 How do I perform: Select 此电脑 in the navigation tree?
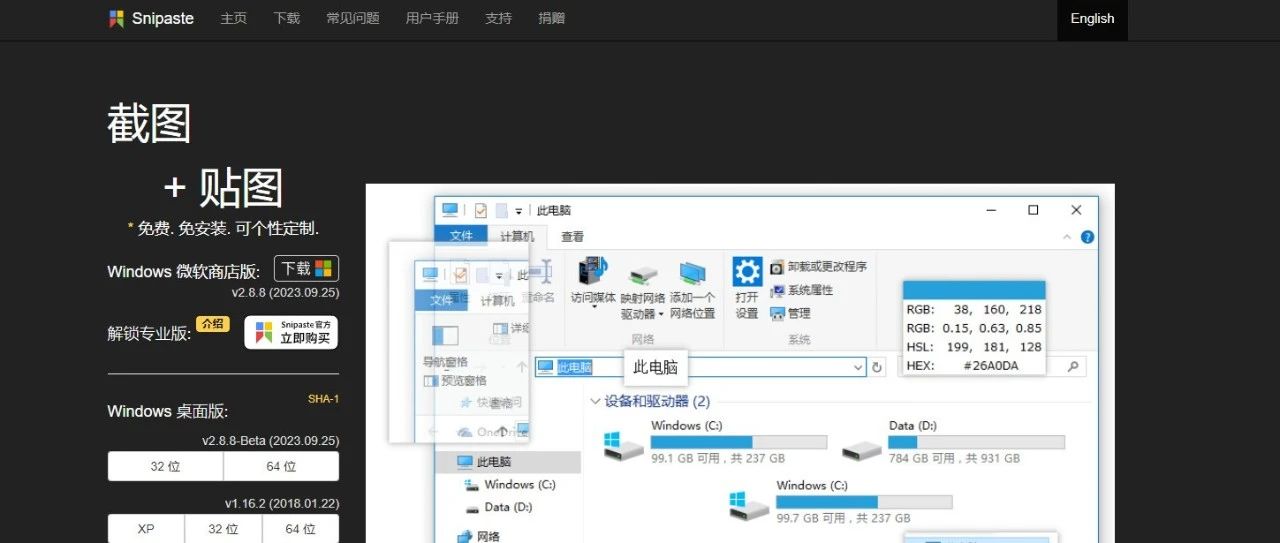pos(494,462)
